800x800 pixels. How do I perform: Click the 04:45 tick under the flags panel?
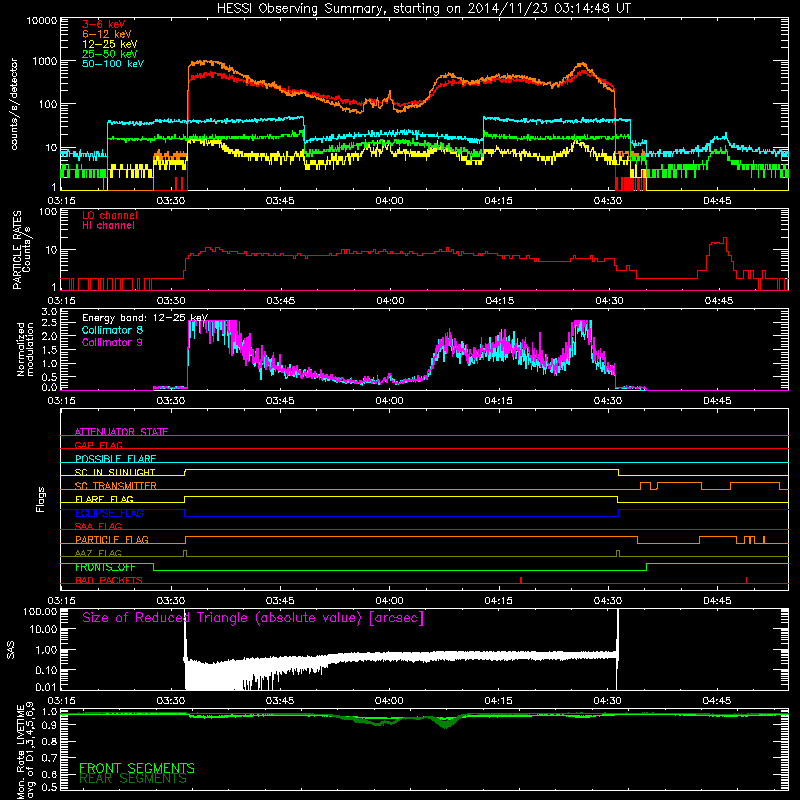click(717, 601)
